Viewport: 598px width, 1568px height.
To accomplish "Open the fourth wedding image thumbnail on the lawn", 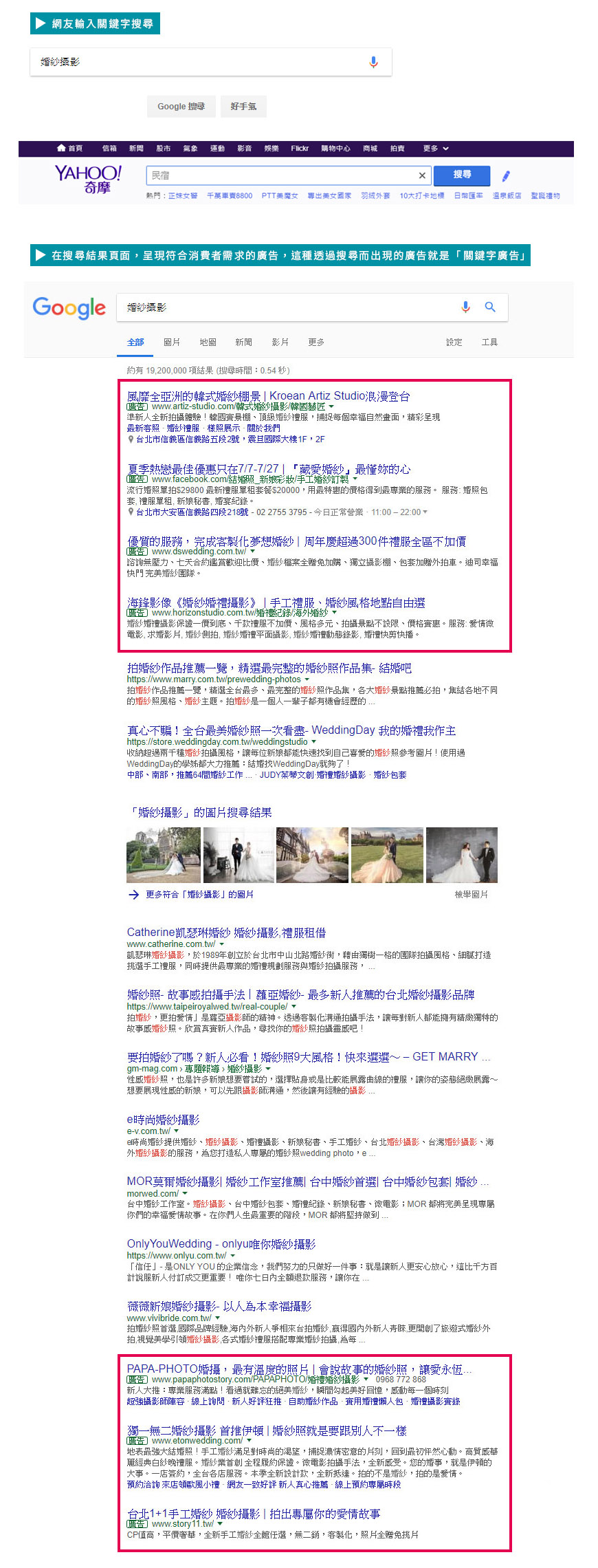I will coord(387,855).
